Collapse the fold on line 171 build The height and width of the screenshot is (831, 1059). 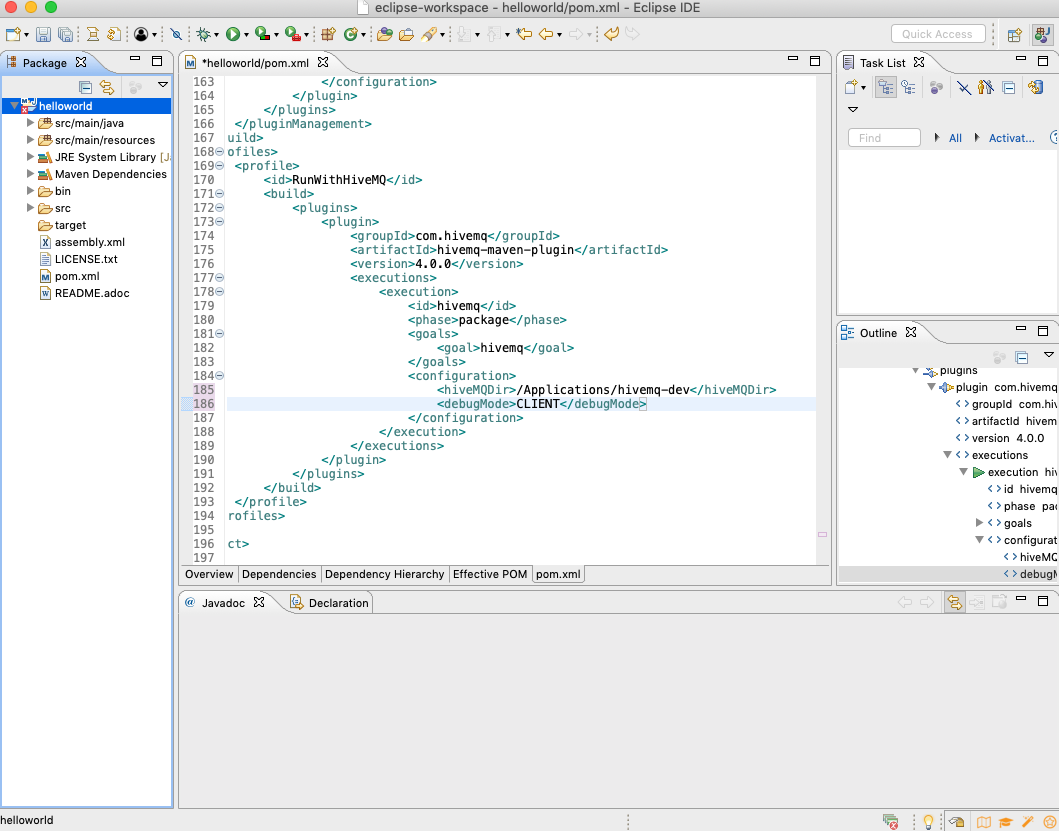click(219, 194)
